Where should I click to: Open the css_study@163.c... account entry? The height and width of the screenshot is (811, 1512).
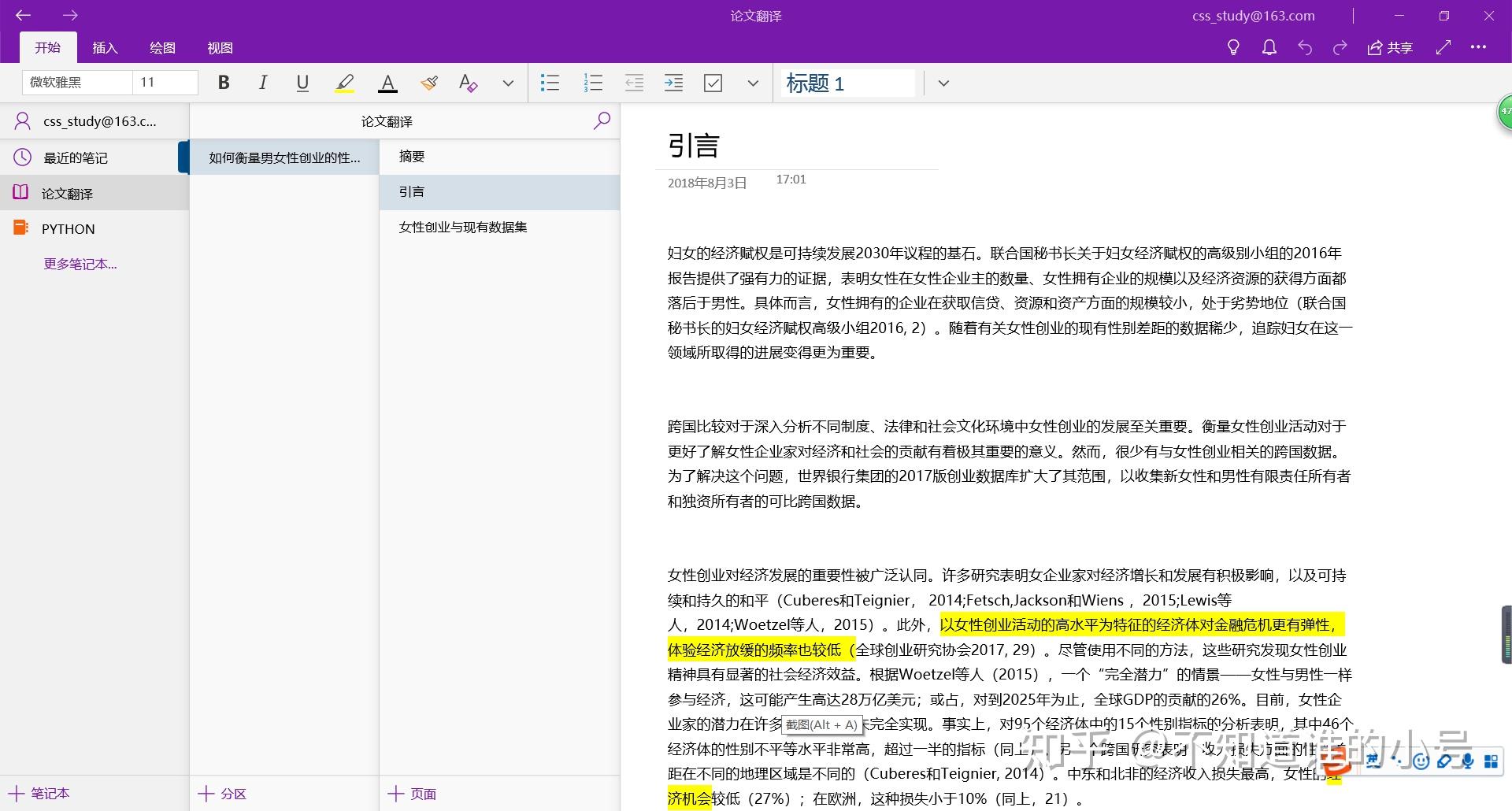pyautogui.click(x=94, y=121)
